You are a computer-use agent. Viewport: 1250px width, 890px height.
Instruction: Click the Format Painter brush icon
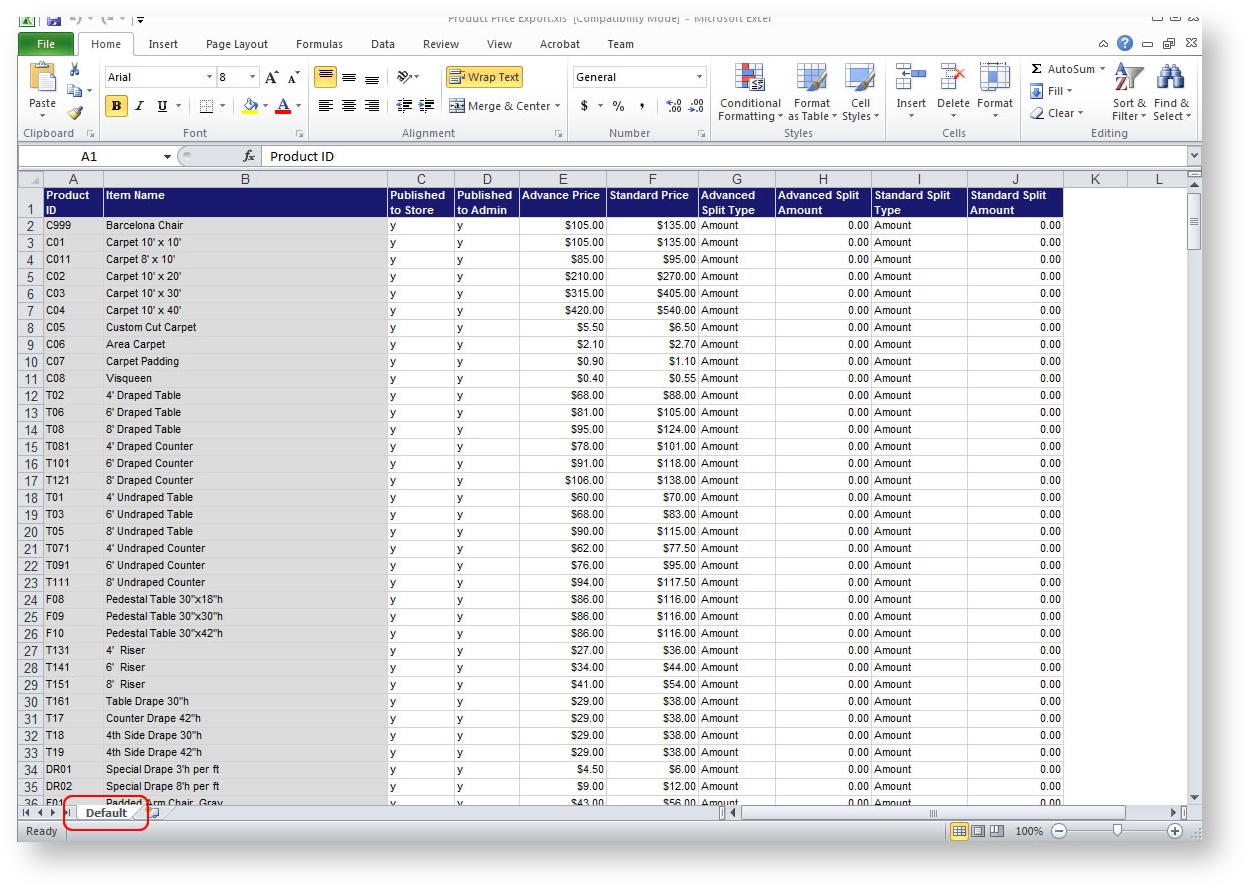coord(75,113)
